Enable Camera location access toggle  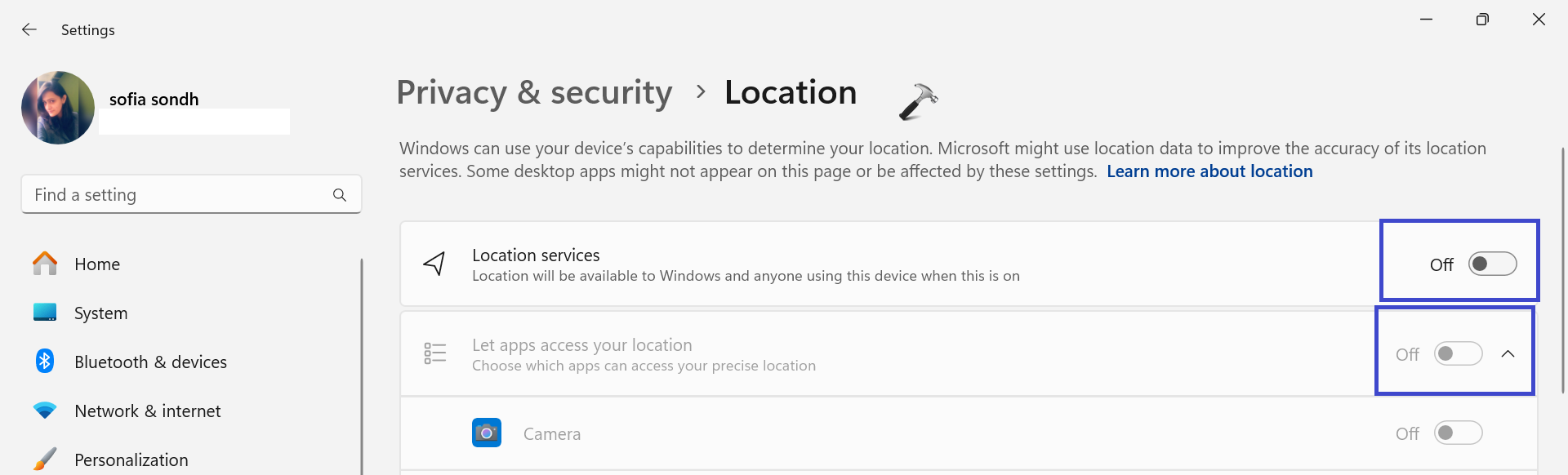tap(1458, 433)
